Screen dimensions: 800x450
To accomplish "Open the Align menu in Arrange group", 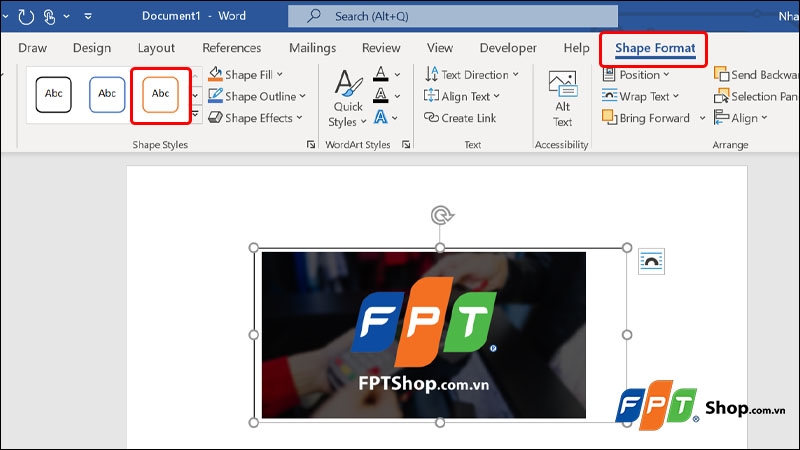I will (741, 118).
